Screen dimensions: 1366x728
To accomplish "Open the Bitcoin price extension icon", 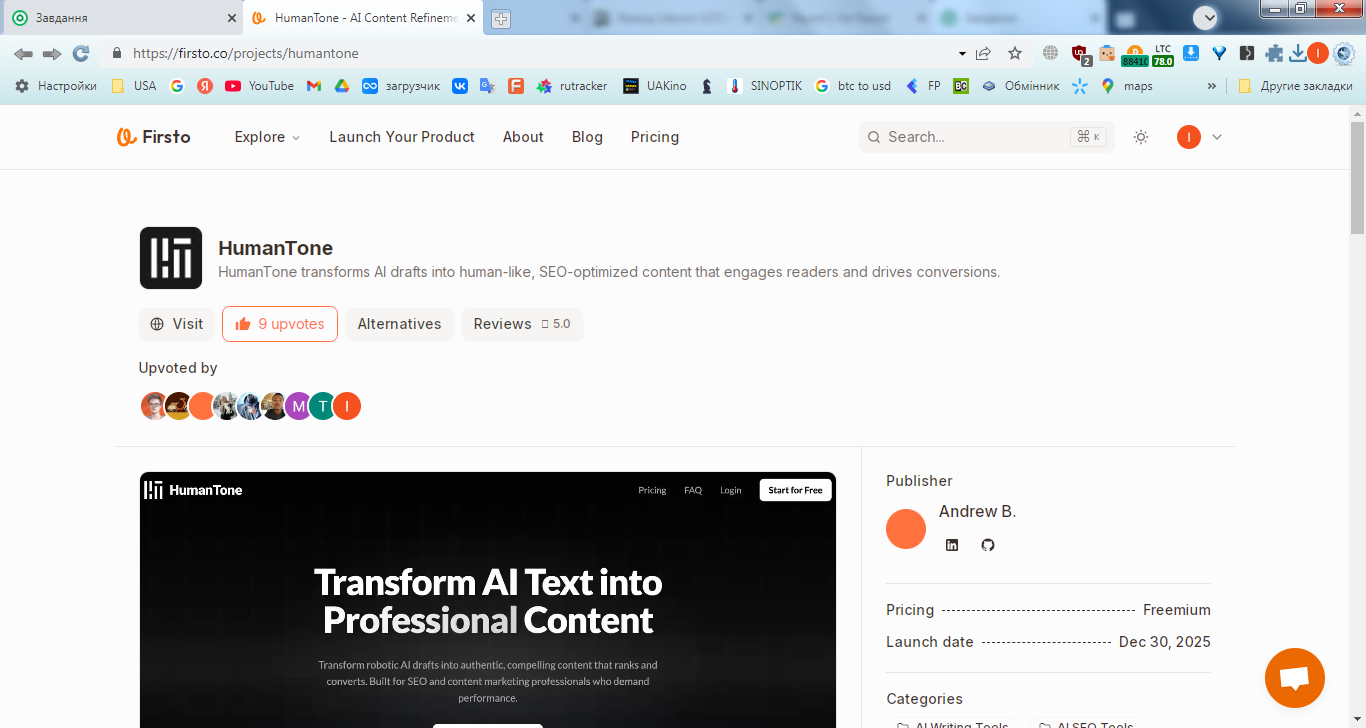I will (1135, 54).
